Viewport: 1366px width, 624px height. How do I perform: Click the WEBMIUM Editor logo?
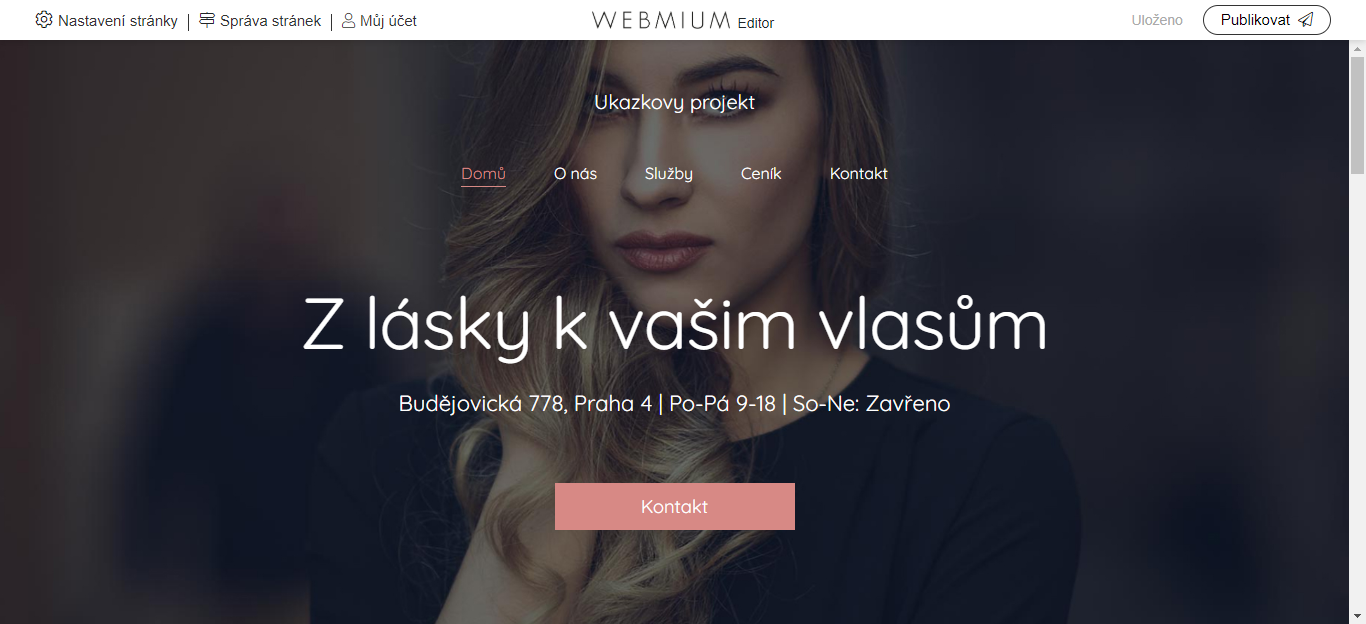[683, 20]
